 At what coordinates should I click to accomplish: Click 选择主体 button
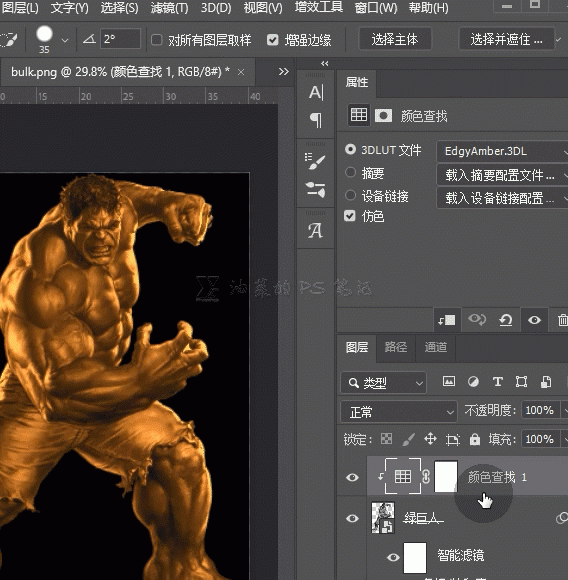pyautogui.click(x=395, y=39)
